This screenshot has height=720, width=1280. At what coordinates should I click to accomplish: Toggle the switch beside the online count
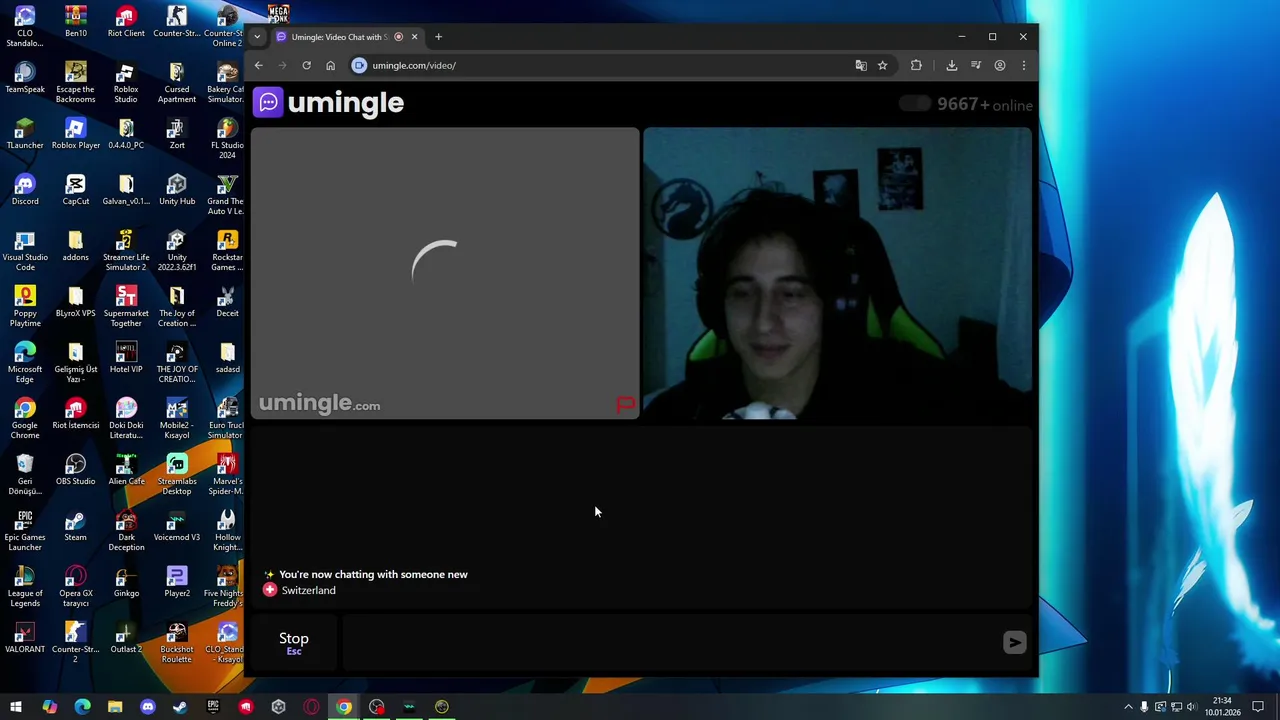tap(915, 104)
